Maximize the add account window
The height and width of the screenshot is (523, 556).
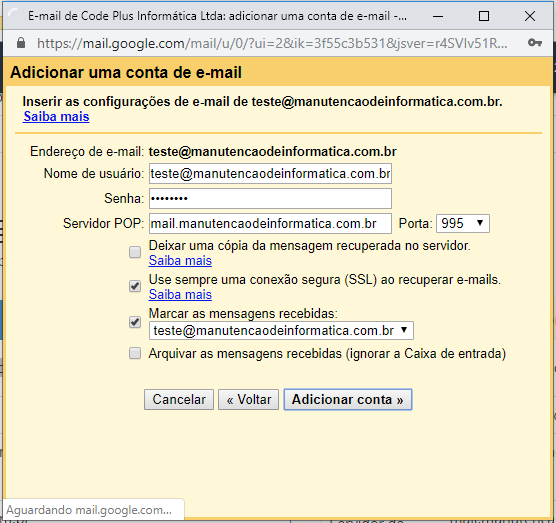(x=484, y=16)
